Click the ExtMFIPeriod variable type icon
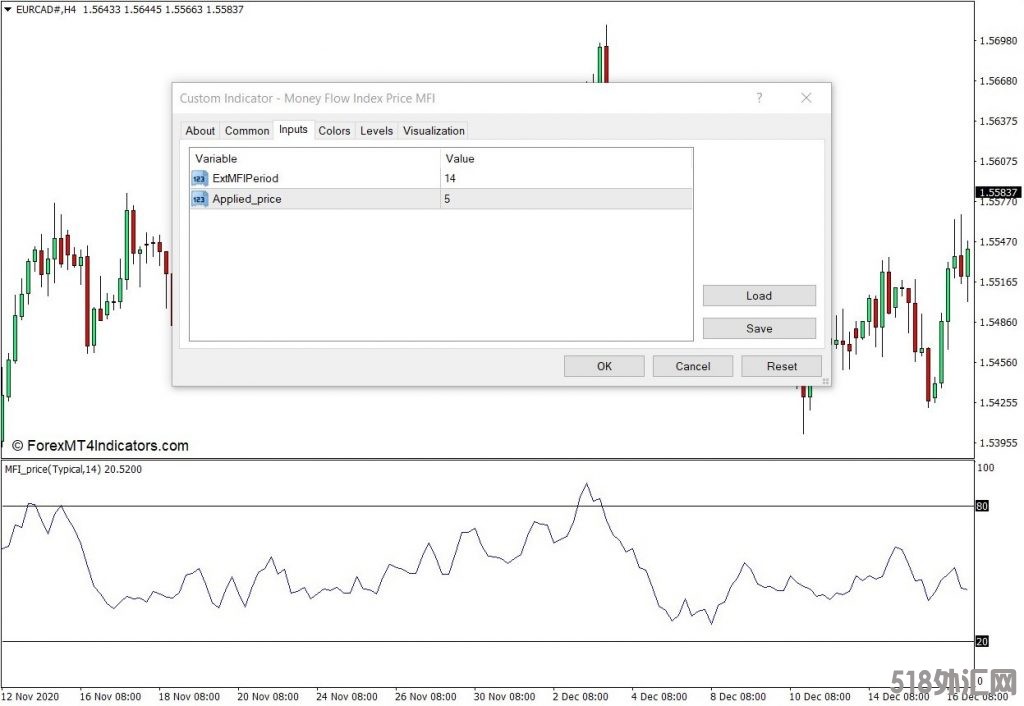The width and height of the screenshot is (1024, 706). [x=200, y=179]
